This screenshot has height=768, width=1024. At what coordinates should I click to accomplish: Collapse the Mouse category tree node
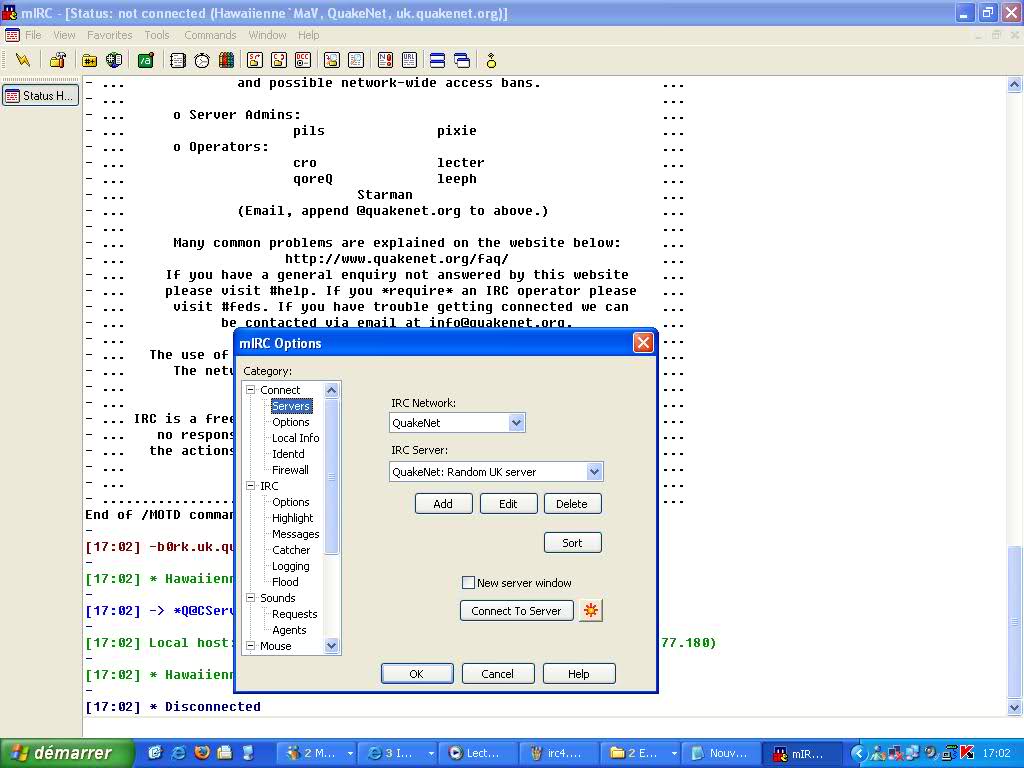pyautogui.click(x=250, y=646)
